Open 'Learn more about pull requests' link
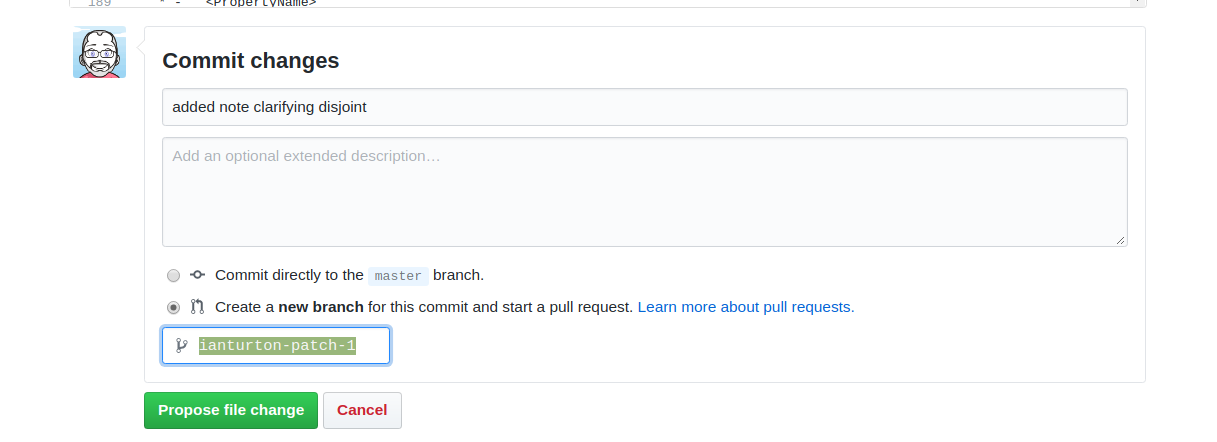The image size is (1217, 442). [x=746, y=307]
